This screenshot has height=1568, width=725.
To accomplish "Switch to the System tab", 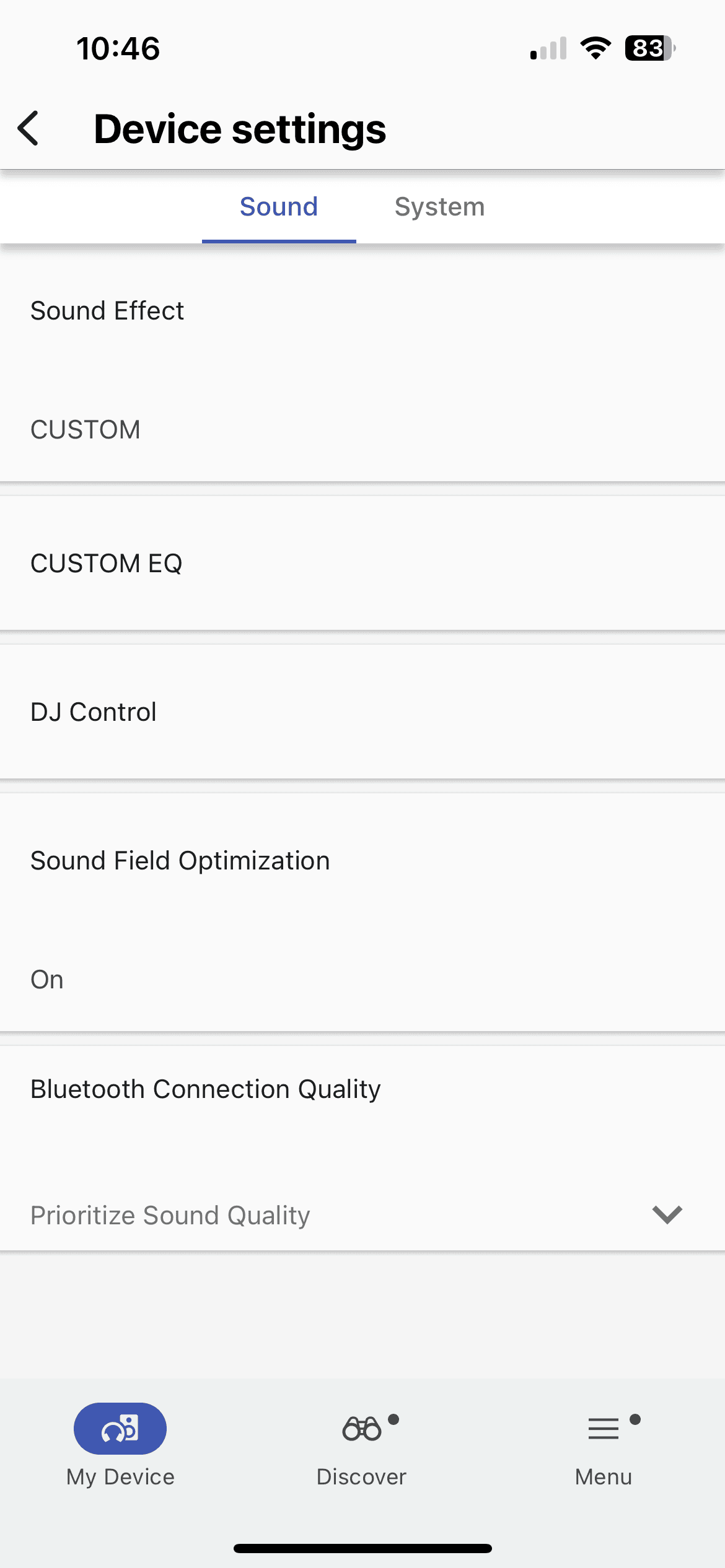I will pos(439,207).
